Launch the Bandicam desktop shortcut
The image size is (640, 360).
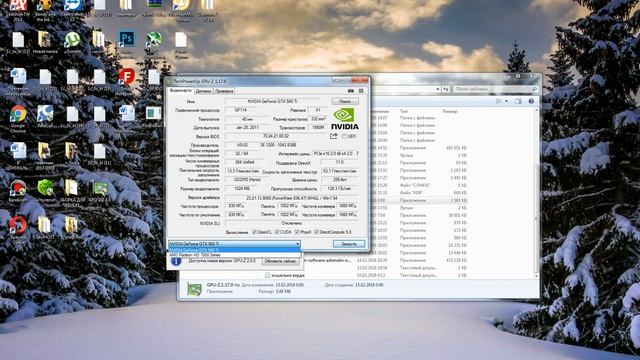coord(18,188)
